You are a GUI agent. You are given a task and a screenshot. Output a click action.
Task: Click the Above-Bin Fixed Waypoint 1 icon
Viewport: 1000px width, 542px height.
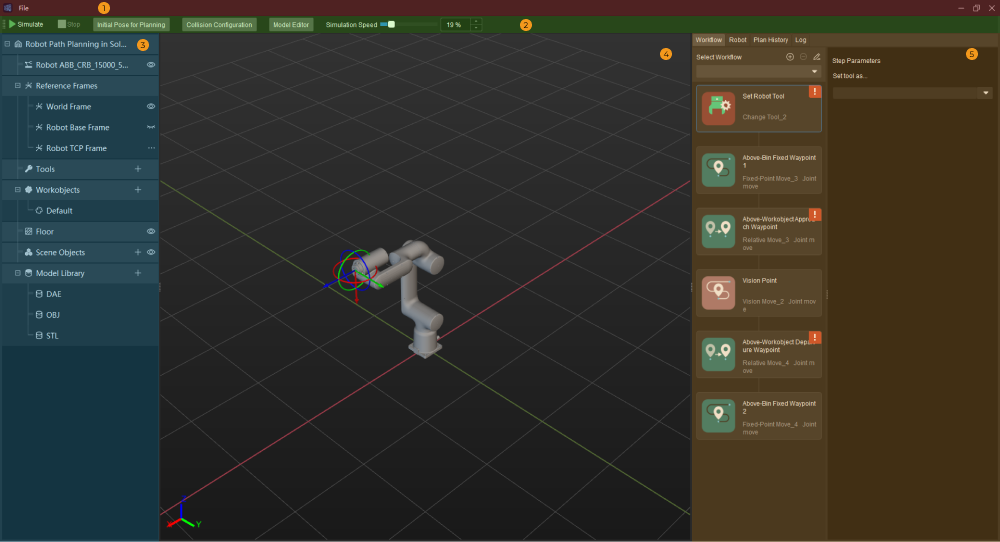(x=718, y=170)
